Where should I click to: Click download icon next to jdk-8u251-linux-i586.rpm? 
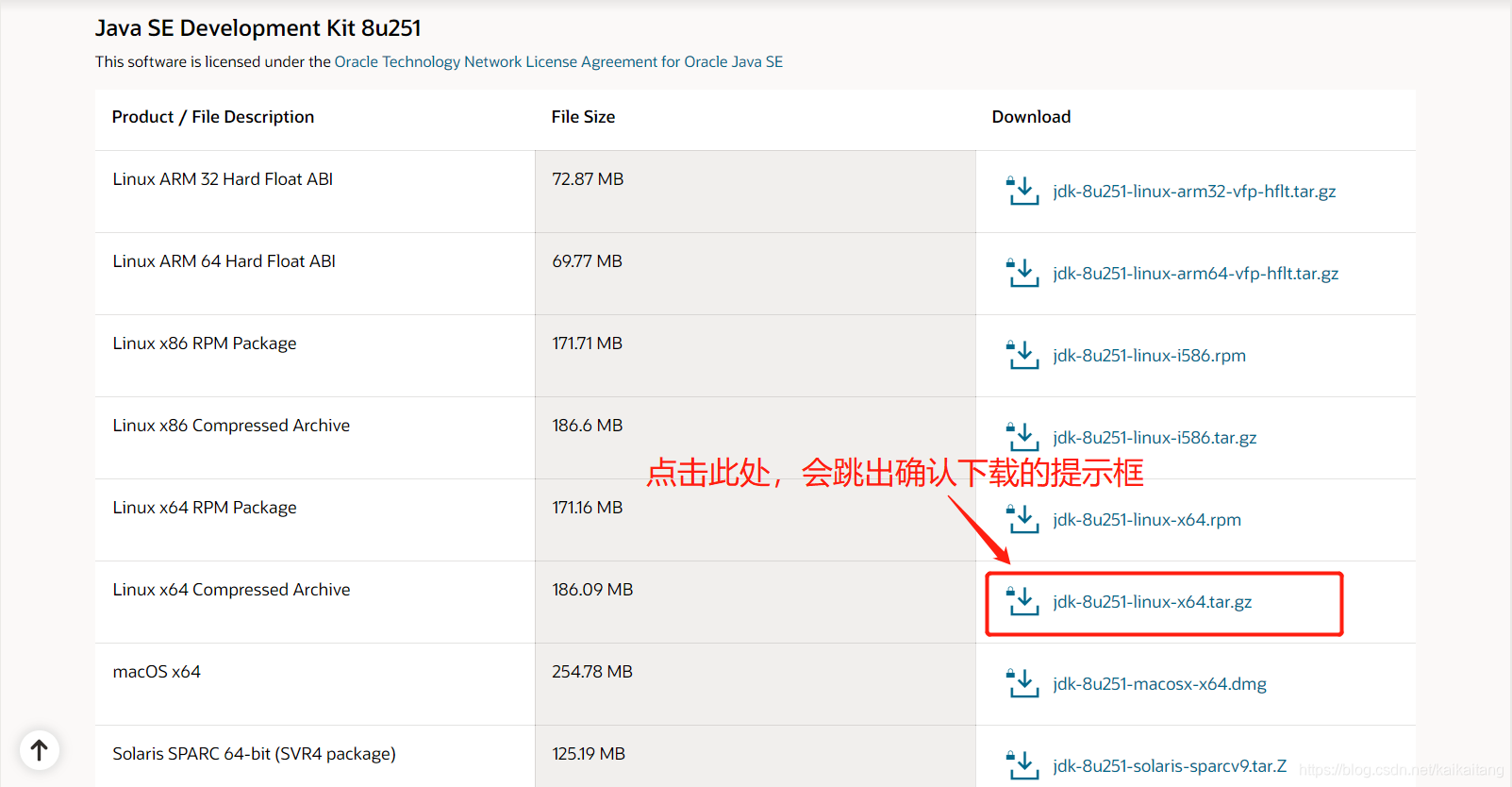click(1022, 355)
